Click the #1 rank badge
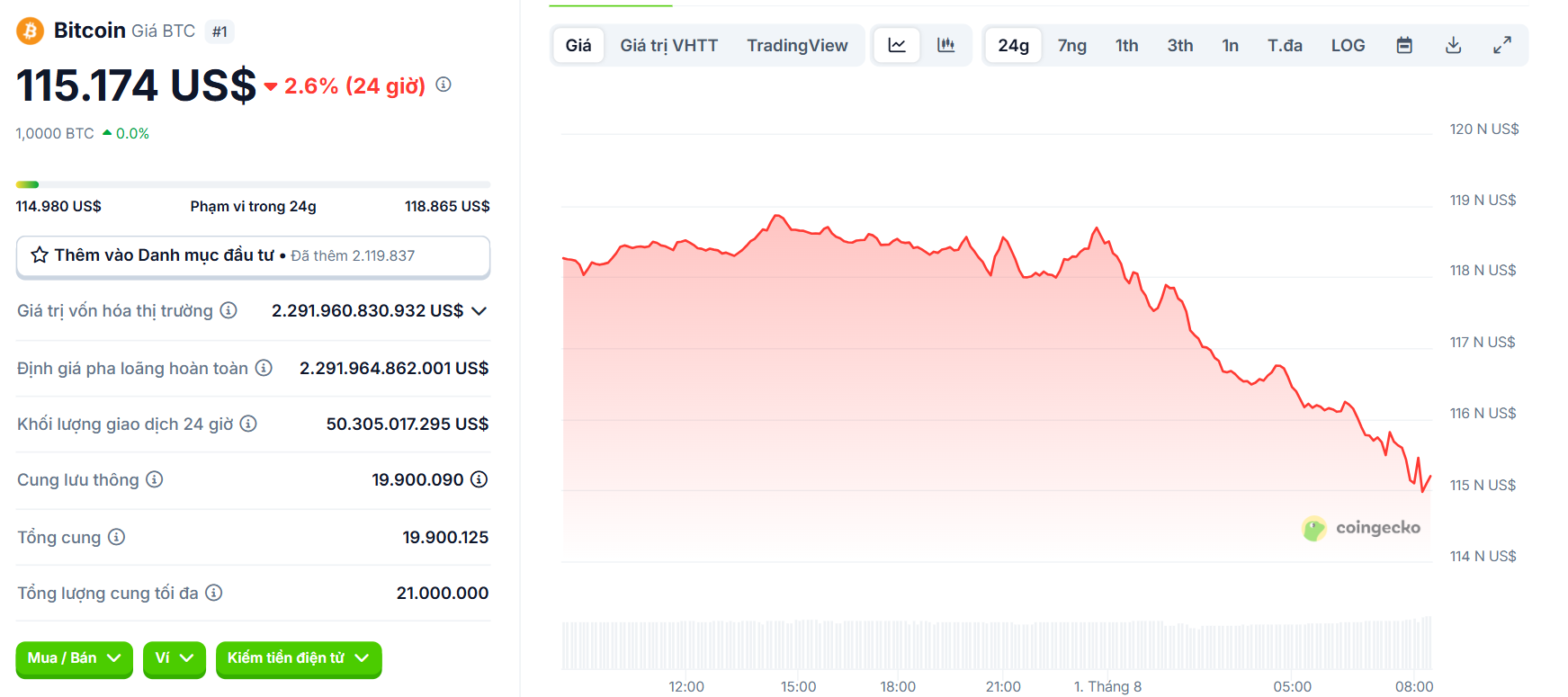Viewport: 1568px width, 697px height. [220, 31]
